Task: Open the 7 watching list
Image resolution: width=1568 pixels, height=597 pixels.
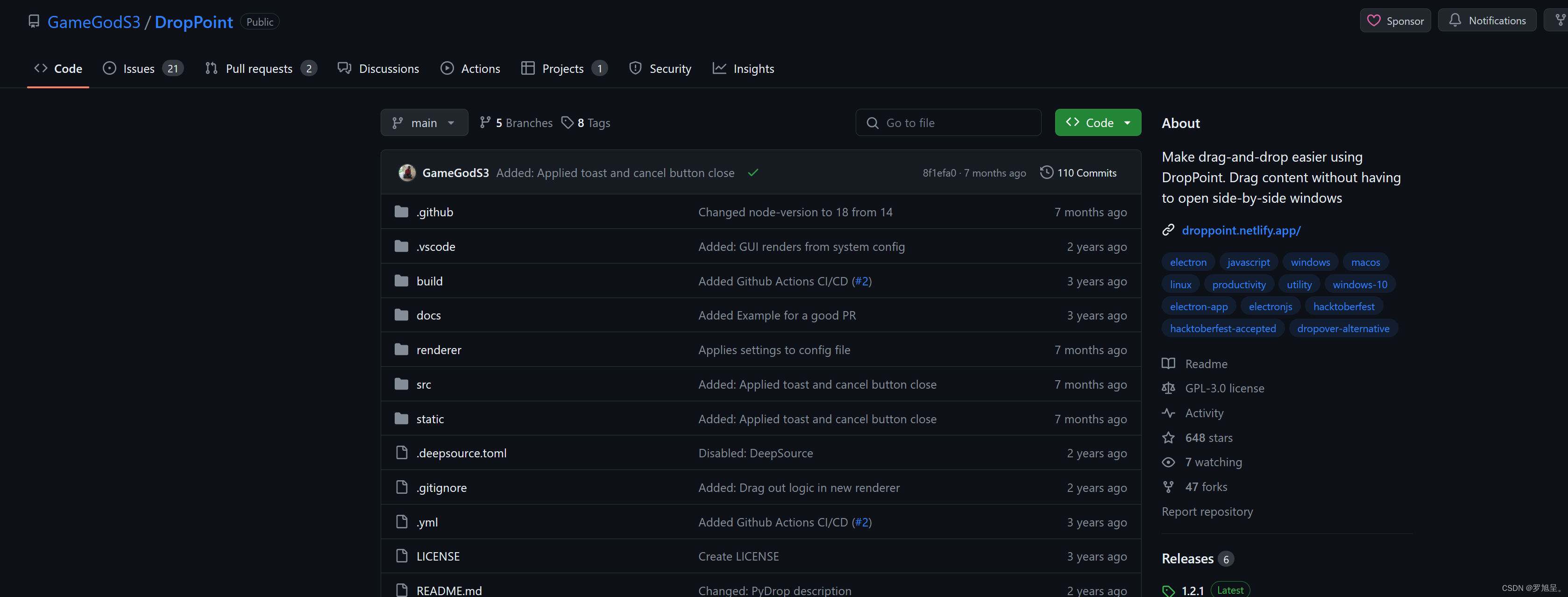Action: (1213, 462)
